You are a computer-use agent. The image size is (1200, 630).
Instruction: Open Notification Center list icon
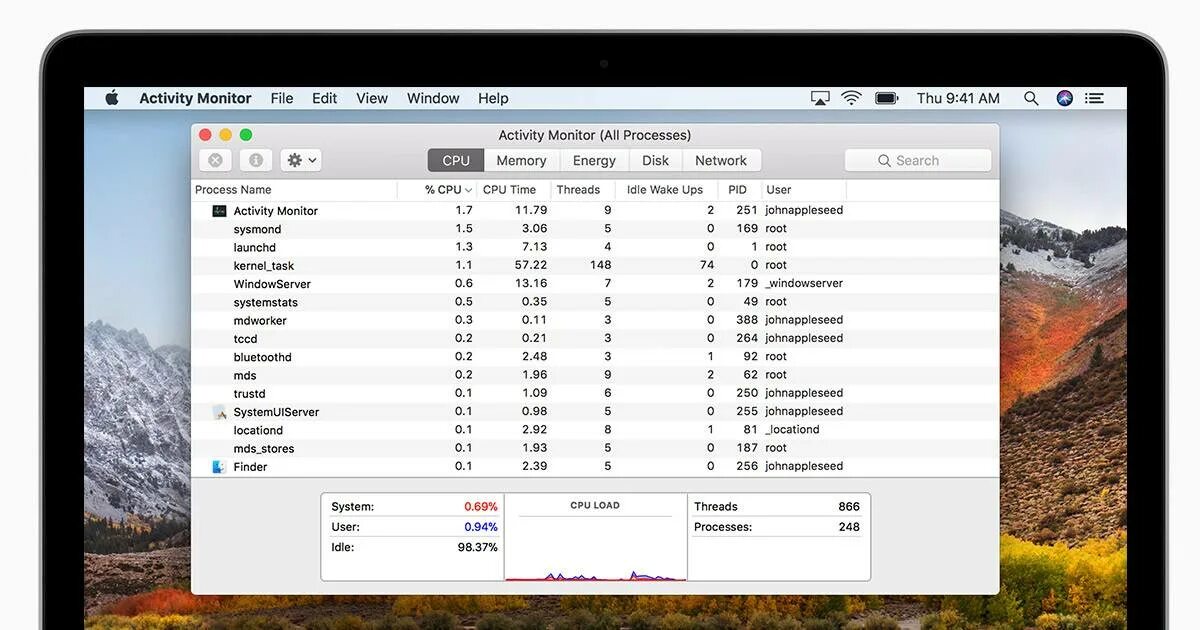(x=1095, y=98)
